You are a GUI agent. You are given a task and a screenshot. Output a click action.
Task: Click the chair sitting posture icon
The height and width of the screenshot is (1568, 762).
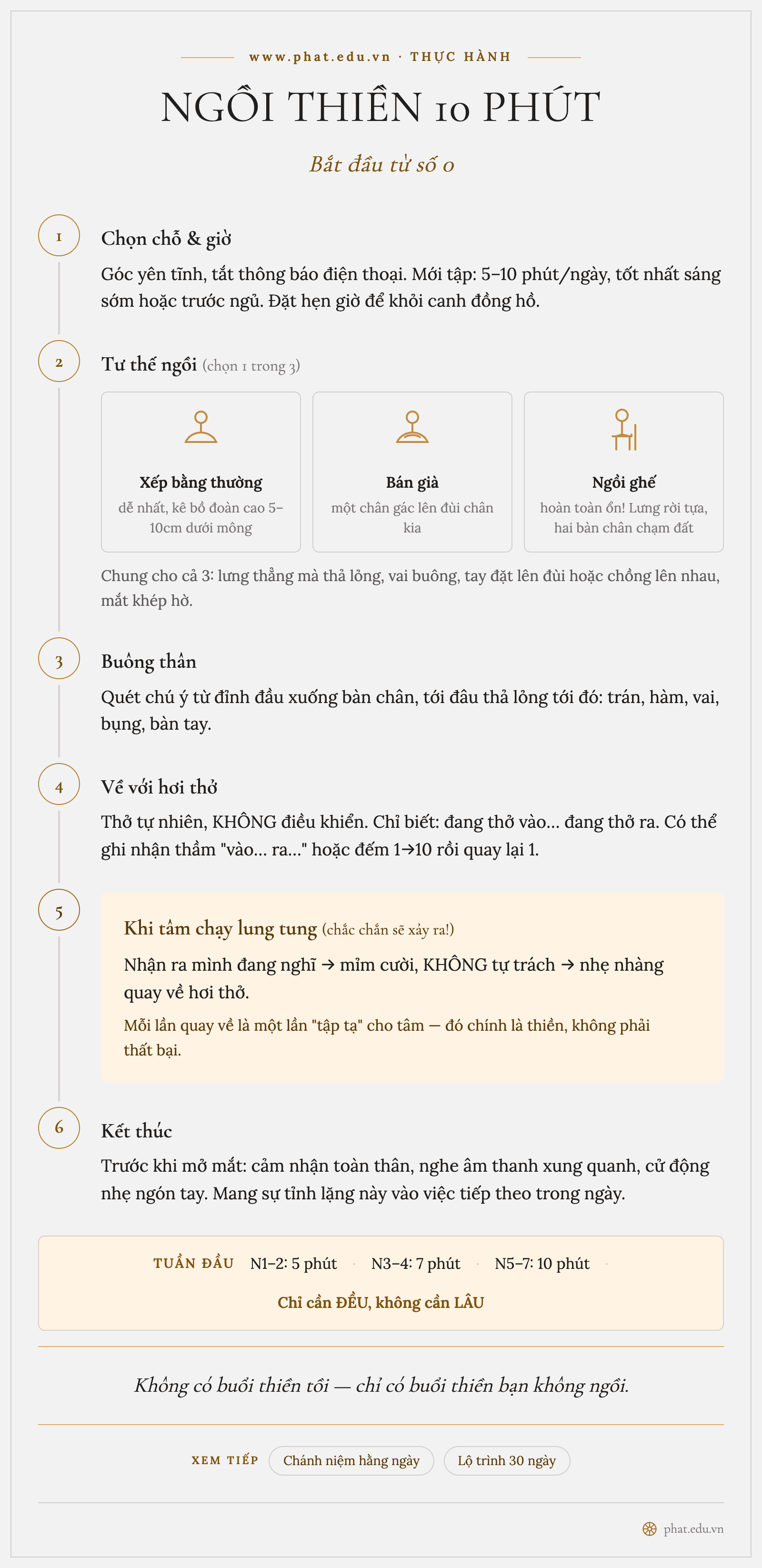(x=624, y=430)
